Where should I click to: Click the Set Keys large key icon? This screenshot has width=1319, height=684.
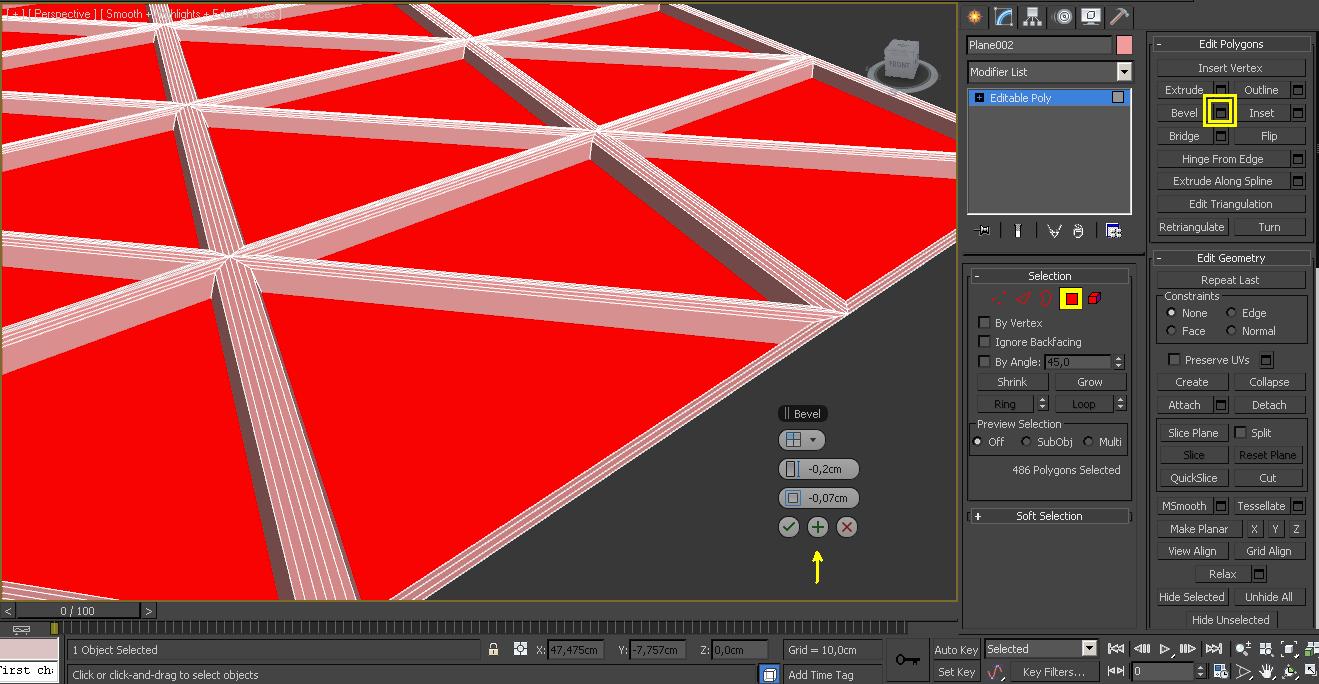pos(907,660)
